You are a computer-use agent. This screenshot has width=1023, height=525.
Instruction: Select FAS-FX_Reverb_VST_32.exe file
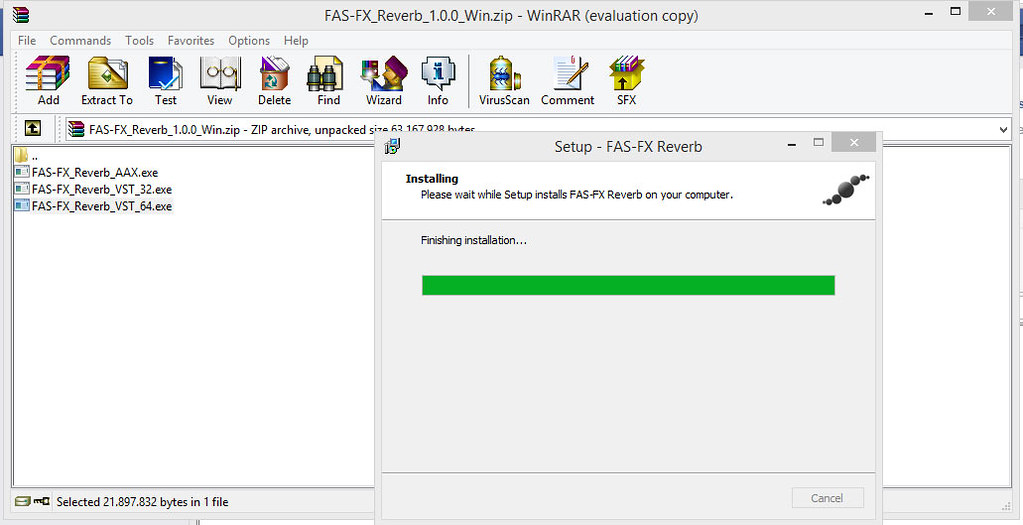pos(101,189)
